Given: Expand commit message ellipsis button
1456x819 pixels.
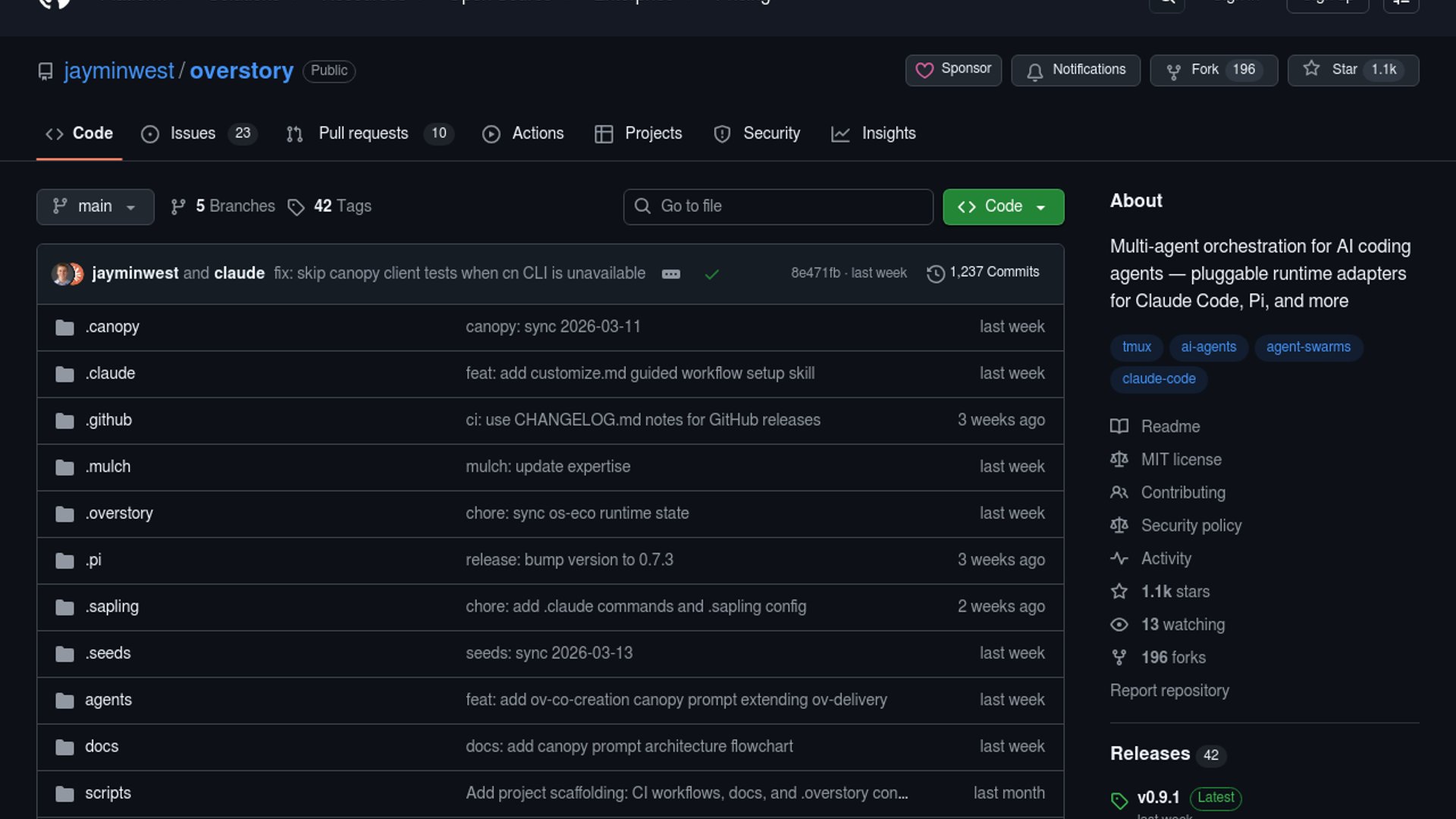Looking at the screenshot, I should 670,275.
